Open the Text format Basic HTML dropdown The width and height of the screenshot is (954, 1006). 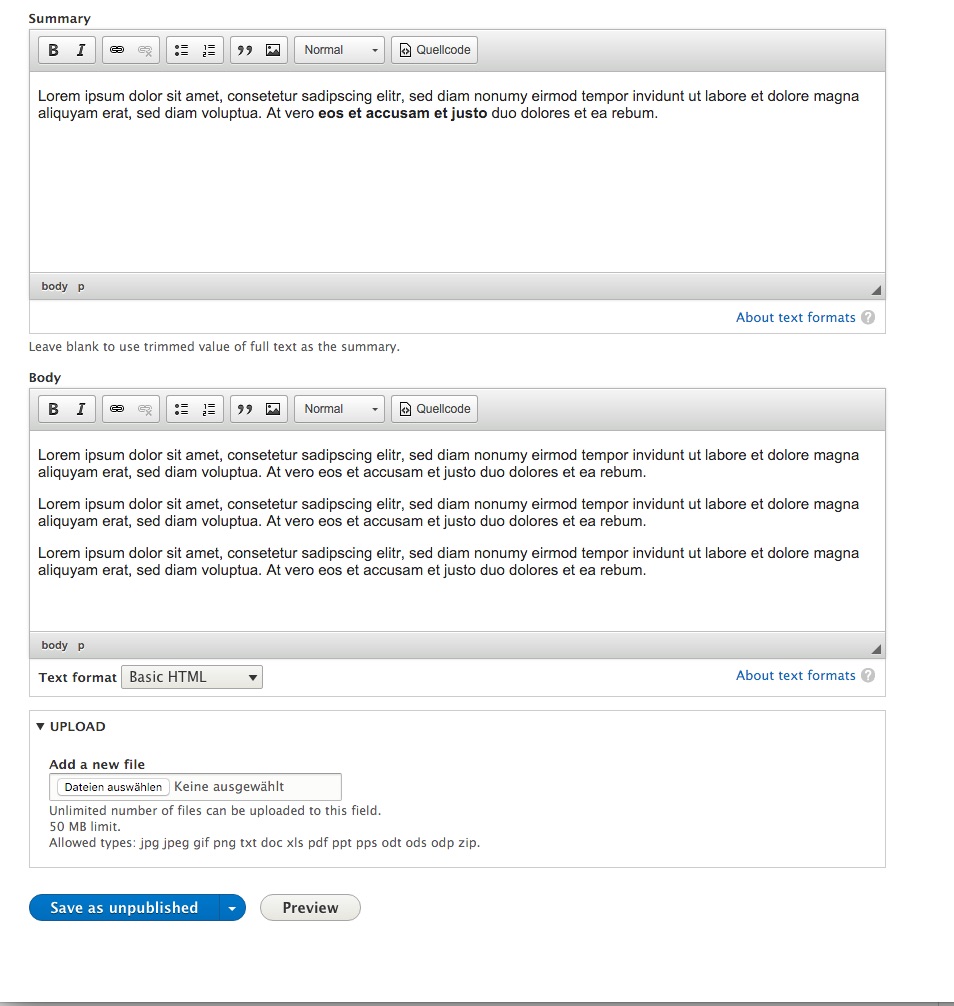tap(192, 677)
